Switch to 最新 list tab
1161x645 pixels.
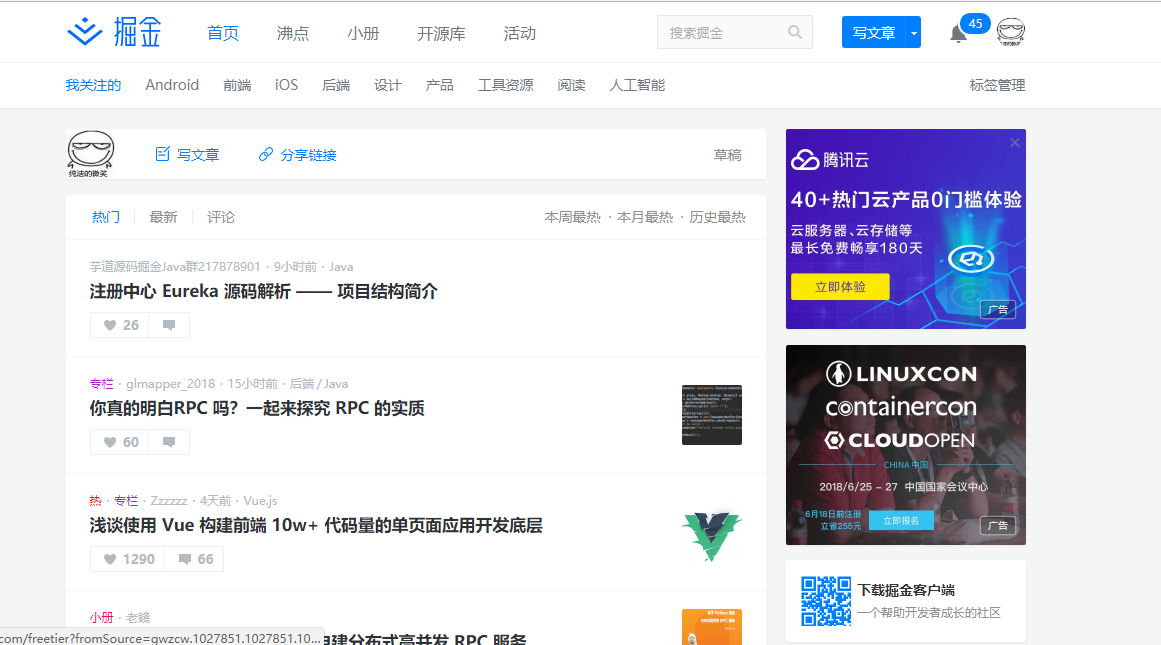(164, 217)
